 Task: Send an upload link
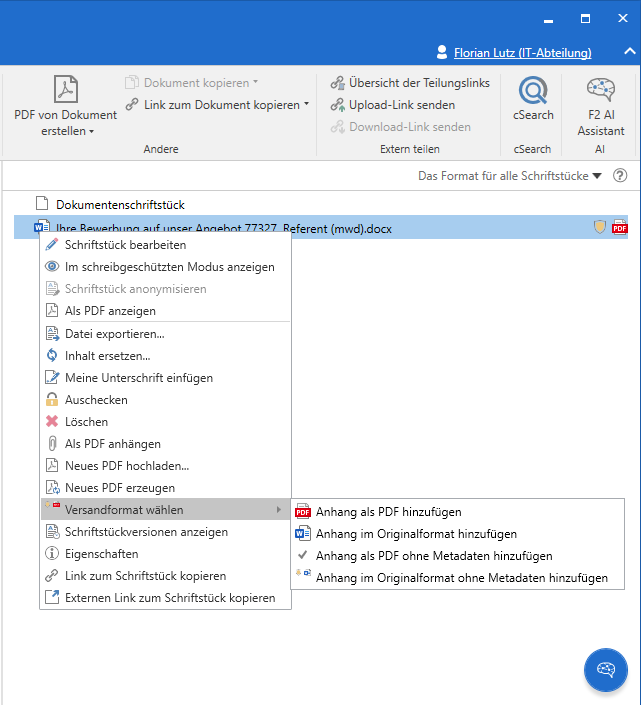[401, 105]
